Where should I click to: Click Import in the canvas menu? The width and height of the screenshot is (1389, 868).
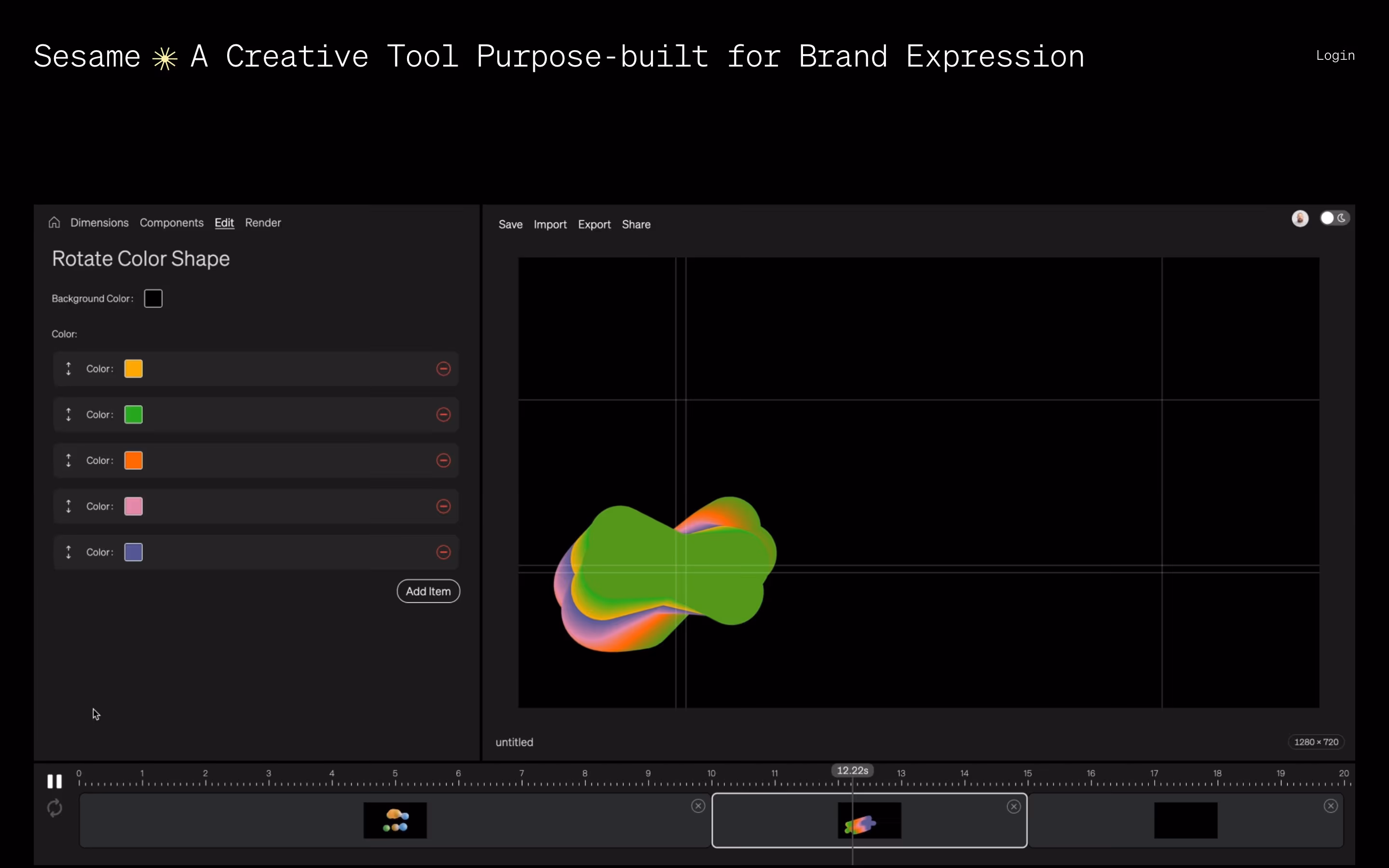(x=550, y=224)
